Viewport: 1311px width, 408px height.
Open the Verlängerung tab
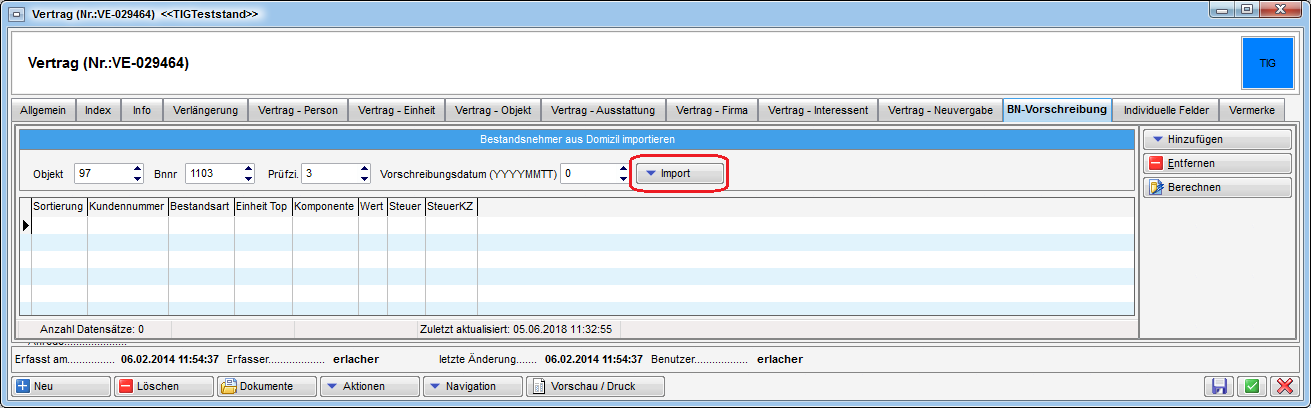[205, 110]
